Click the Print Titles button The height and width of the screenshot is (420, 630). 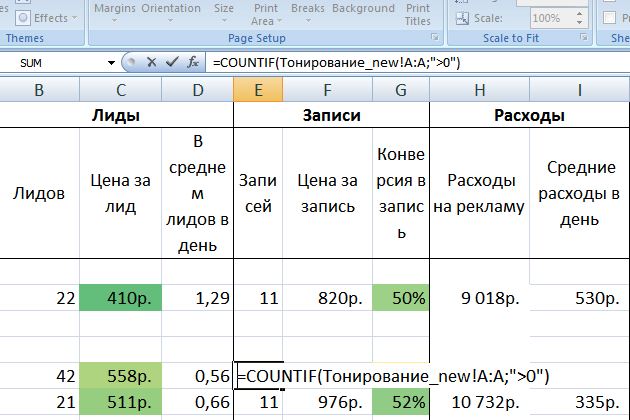click(x=418, y=14)
